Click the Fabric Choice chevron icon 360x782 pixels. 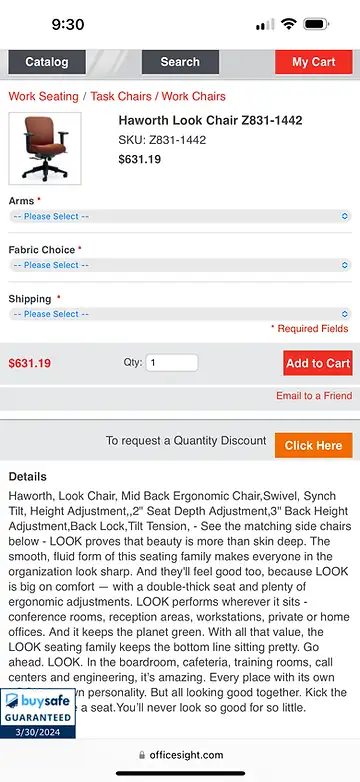point(345,265)
